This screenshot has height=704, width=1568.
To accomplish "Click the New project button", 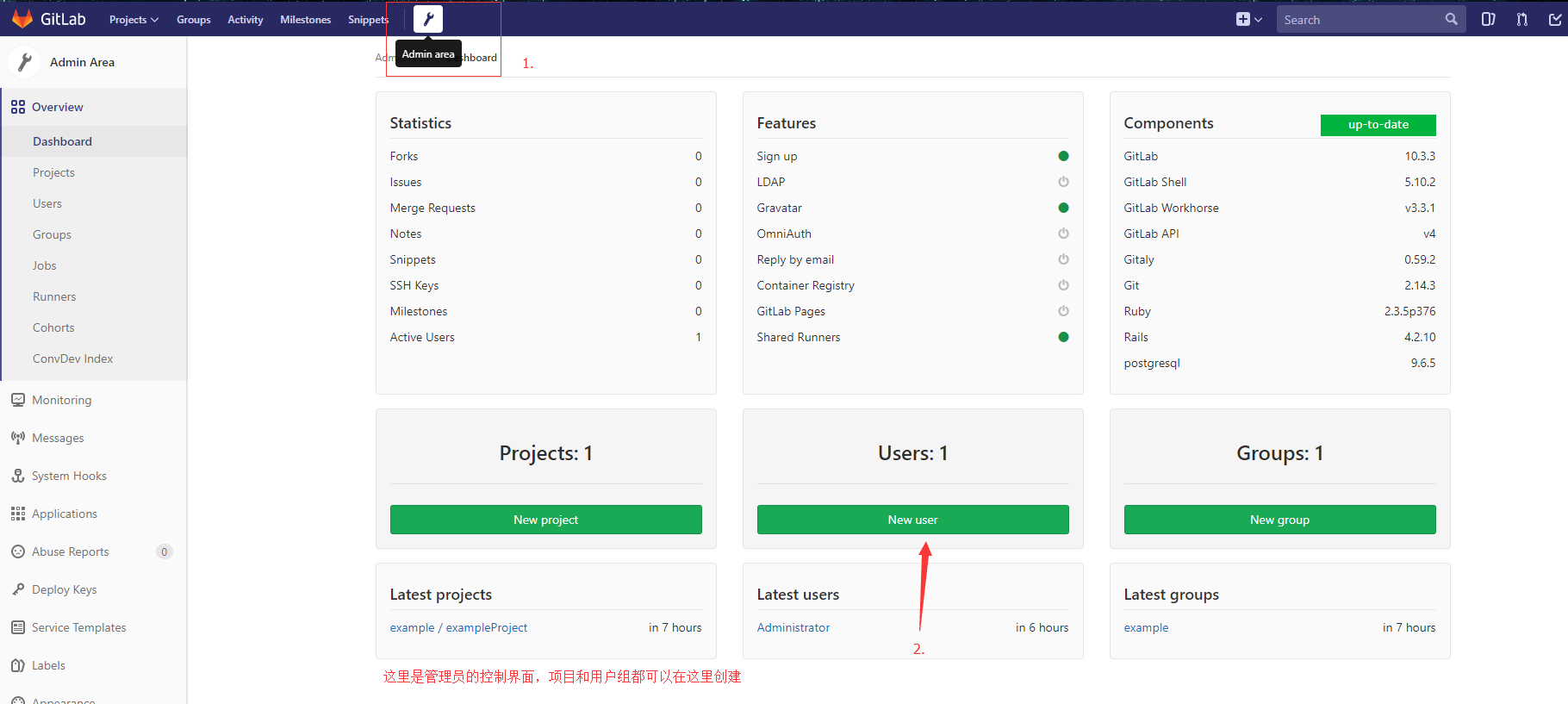I will tap(545, 520).
